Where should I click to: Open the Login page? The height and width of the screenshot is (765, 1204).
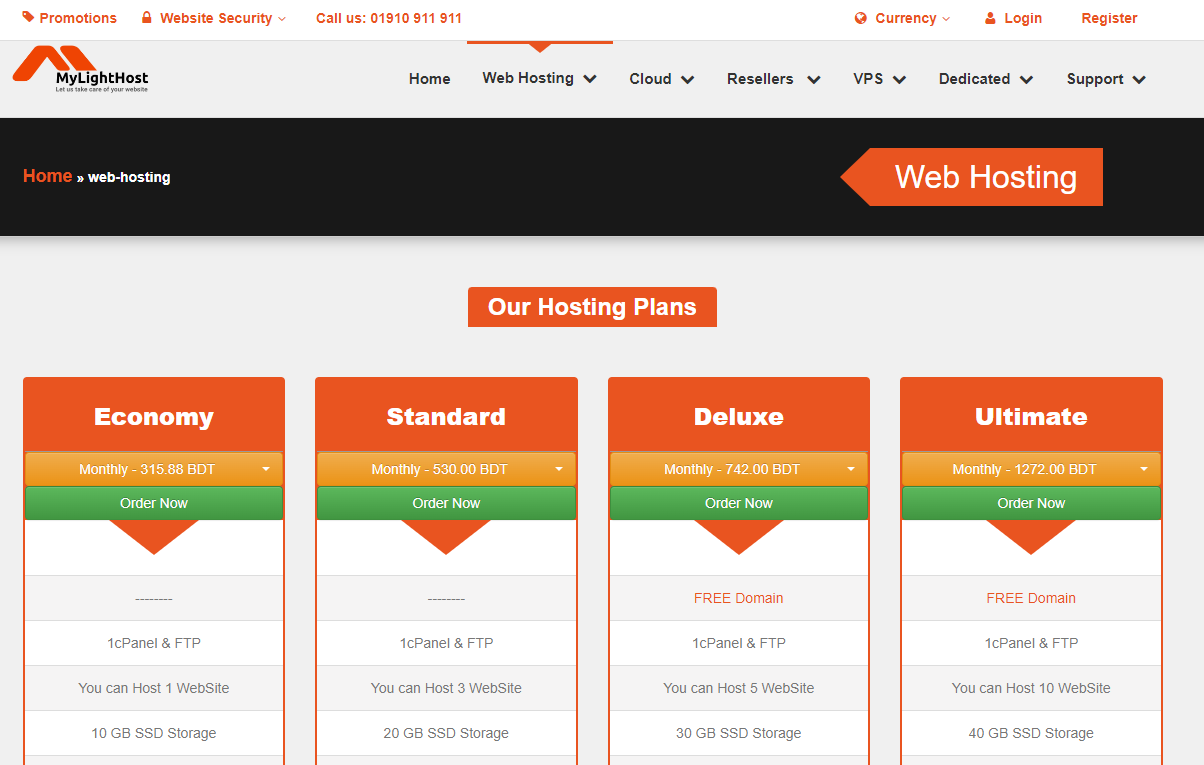(x=1023, y=18)
